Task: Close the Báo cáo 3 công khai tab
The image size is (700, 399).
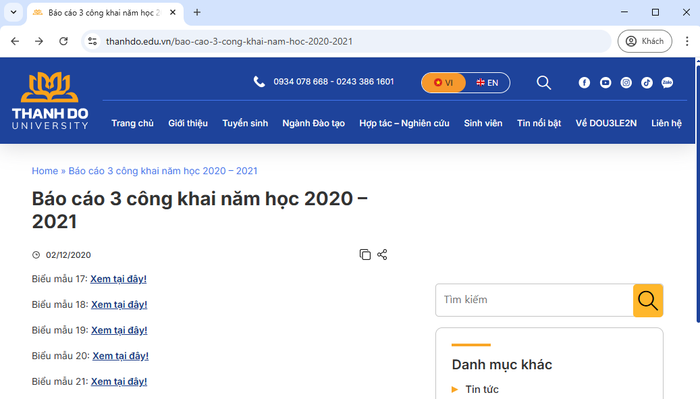Action: click(x=173, y=12)
